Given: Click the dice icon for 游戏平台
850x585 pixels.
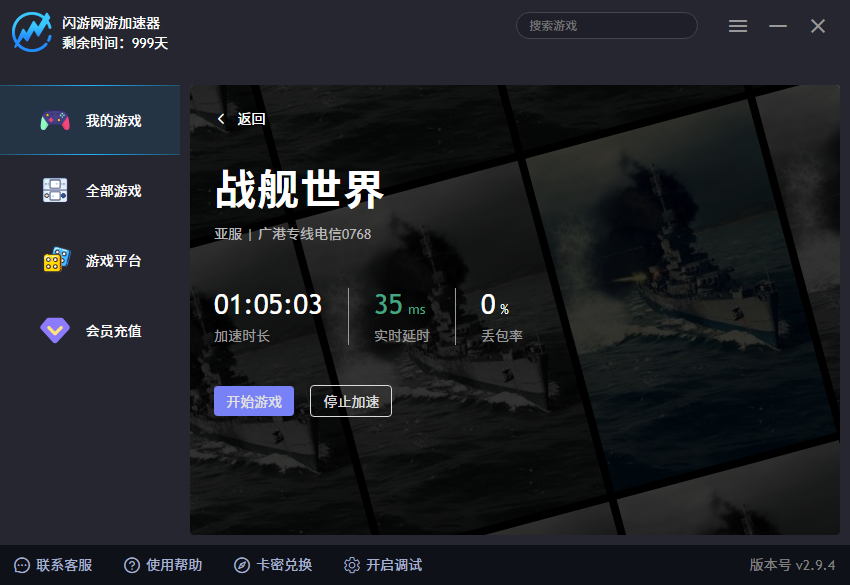Looking at the screenshot, I should coord(57,260).
